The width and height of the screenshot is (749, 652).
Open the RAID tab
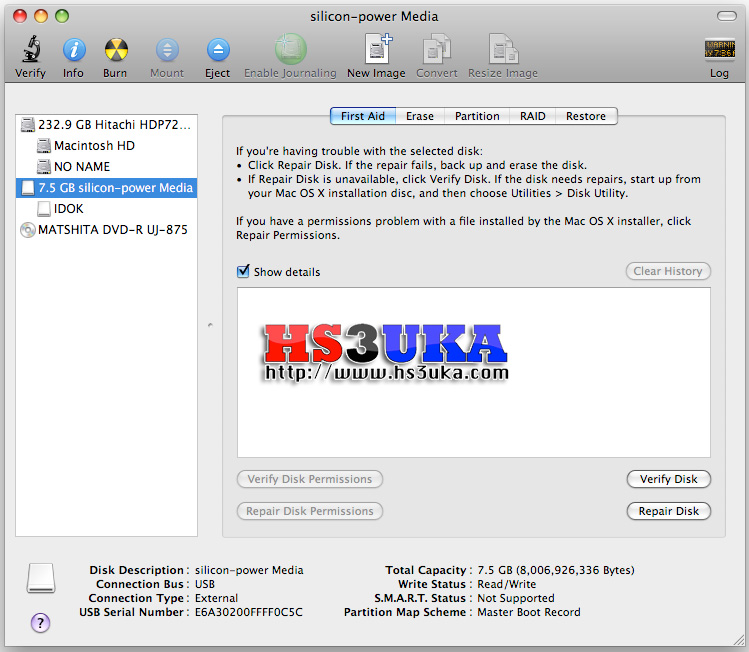[533, 116]
